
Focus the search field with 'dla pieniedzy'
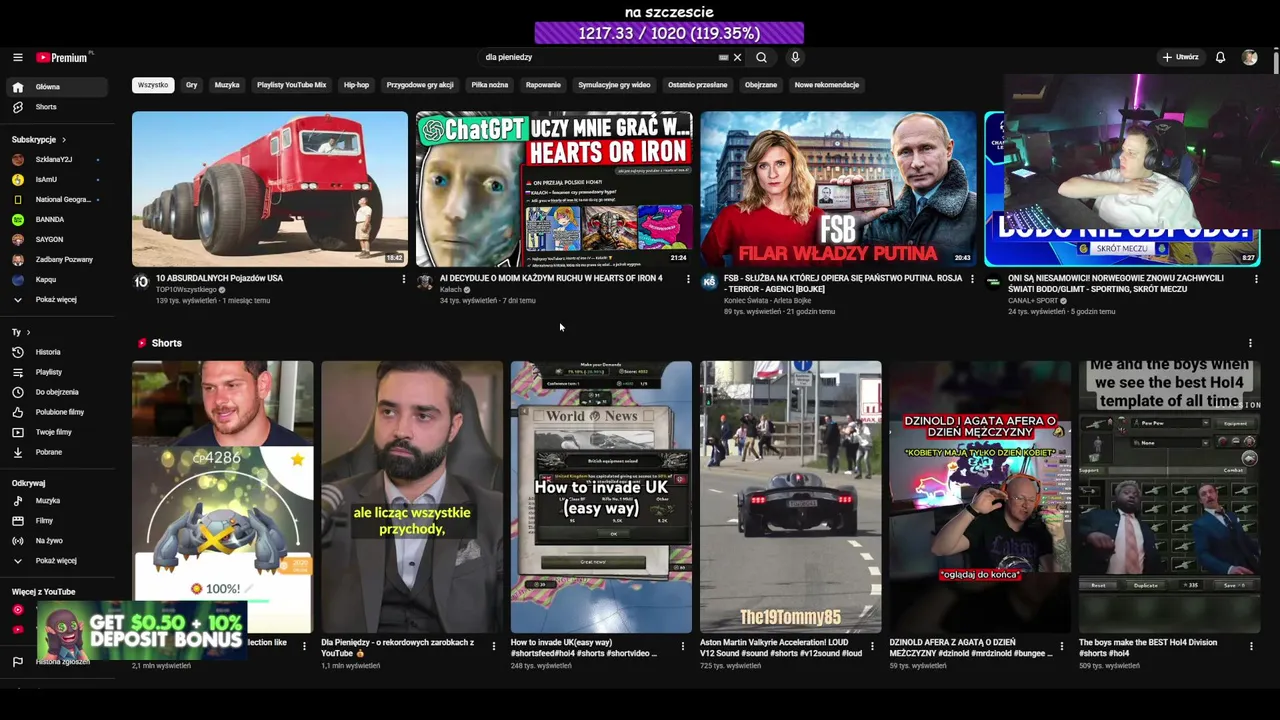point(598,58)
